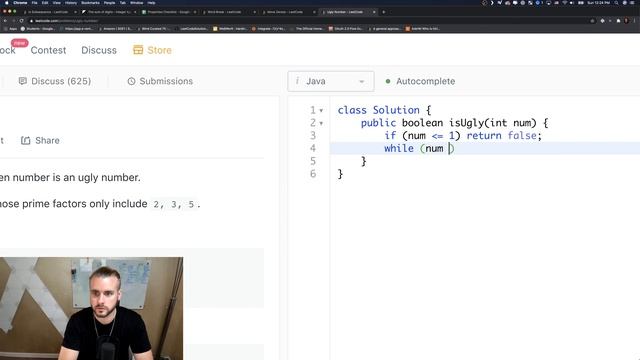The image size is (640, 360).
Task: Open the Chrome menu in menu bar
Action: click(x=20, y=2)
